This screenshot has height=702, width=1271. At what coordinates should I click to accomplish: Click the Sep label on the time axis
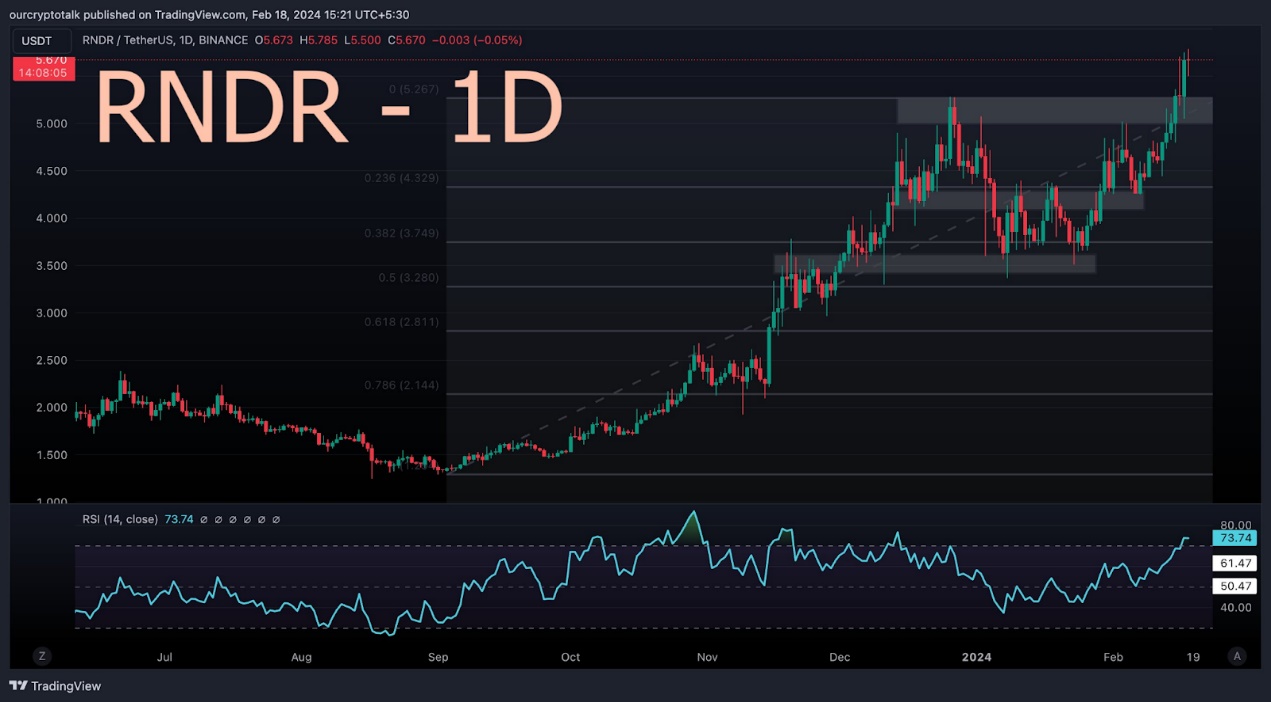pyautogui.click(x=437, y=657)
